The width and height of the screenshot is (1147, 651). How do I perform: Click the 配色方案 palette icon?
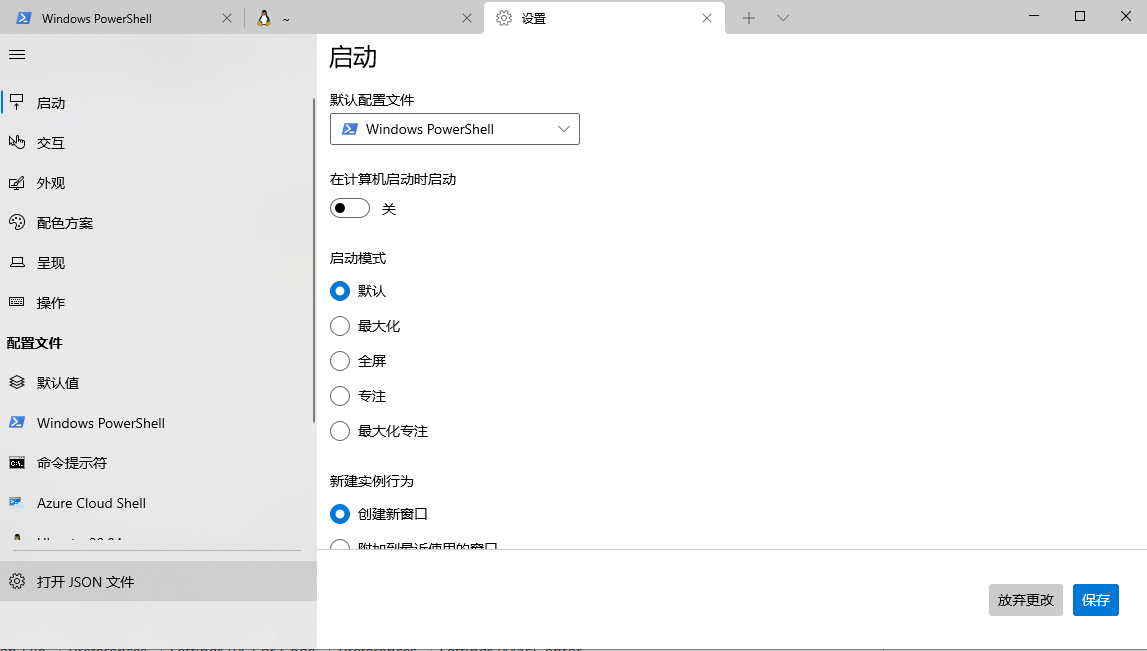point(17,222)
